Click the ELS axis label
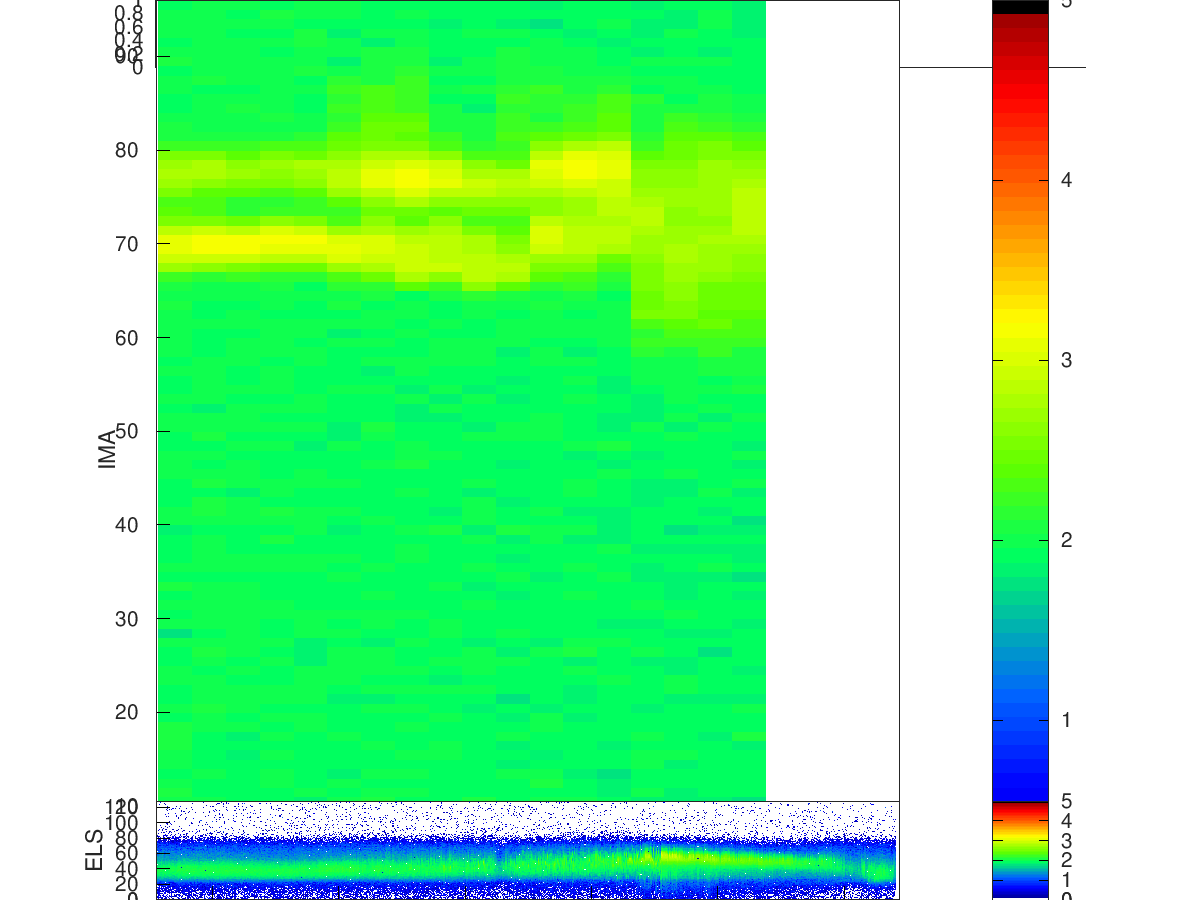Screen dimensions: 1200x900 tap(94, 849)
